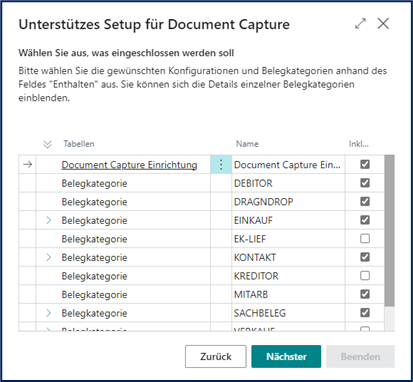The image size is (413, 382).
Task: Select Belegkategorie cell in the DRAGNDROP row
Action: coord(123,202)
